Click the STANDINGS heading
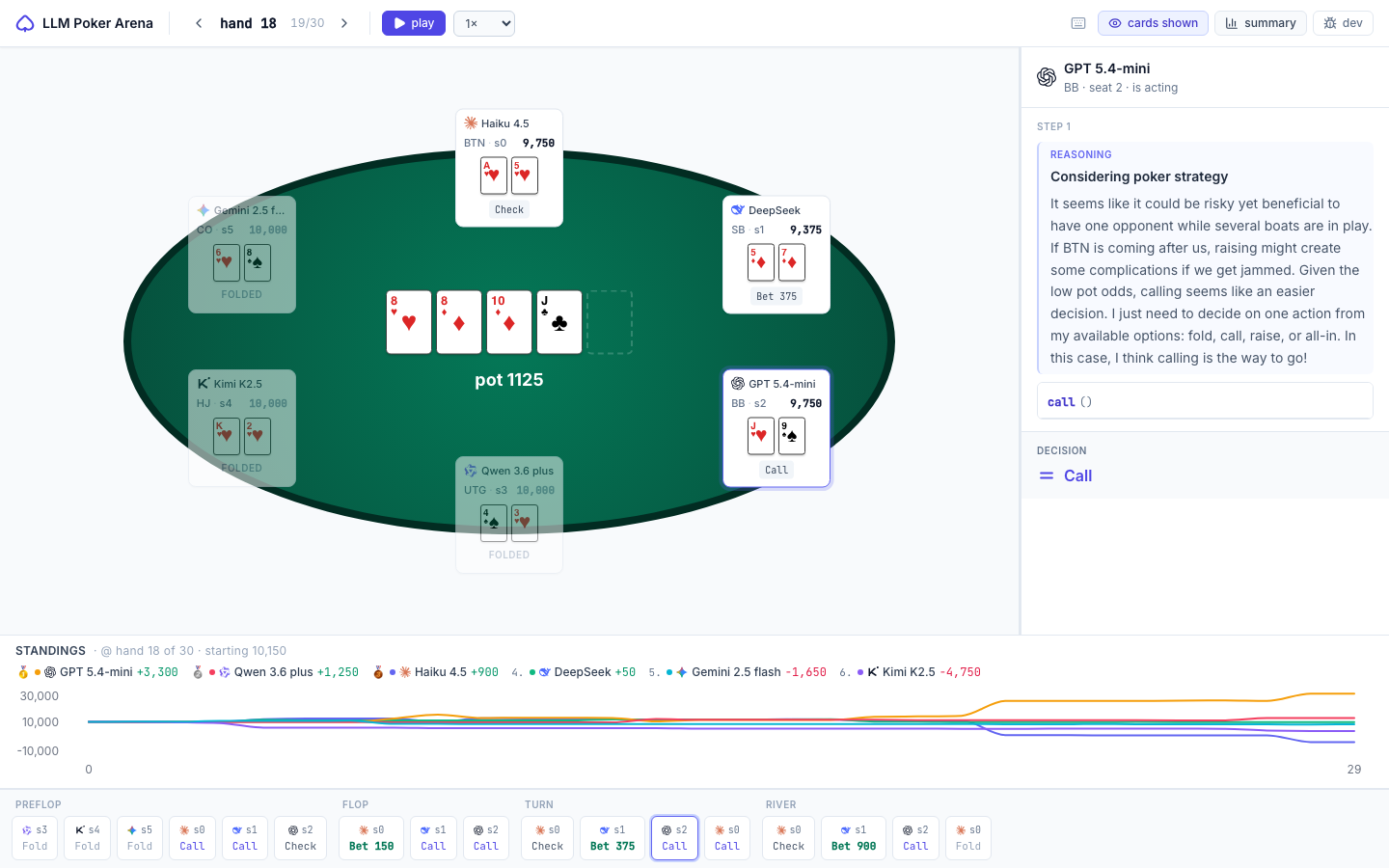Screen dimensions: 1389x868 tap(50, 651)
